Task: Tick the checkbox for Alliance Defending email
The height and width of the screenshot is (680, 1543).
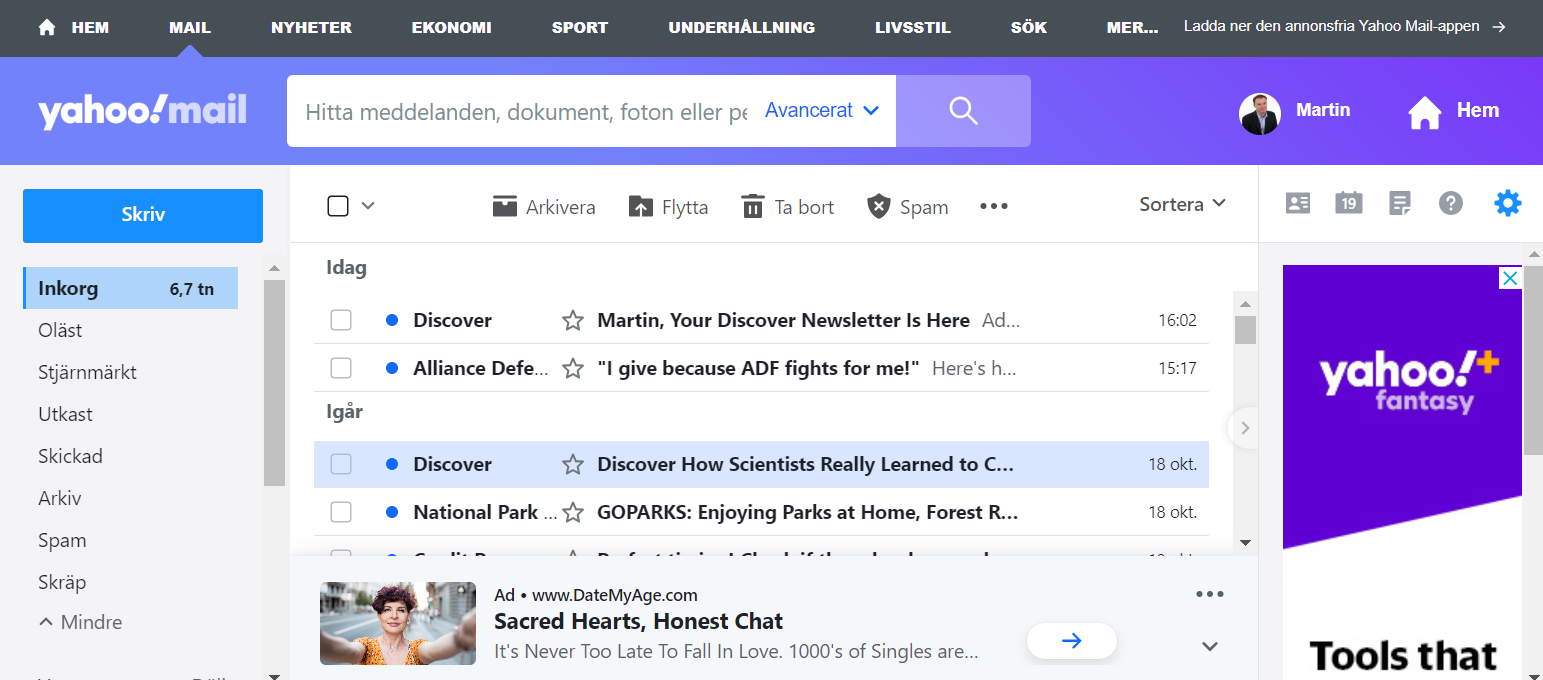Action: coord(341,368)
